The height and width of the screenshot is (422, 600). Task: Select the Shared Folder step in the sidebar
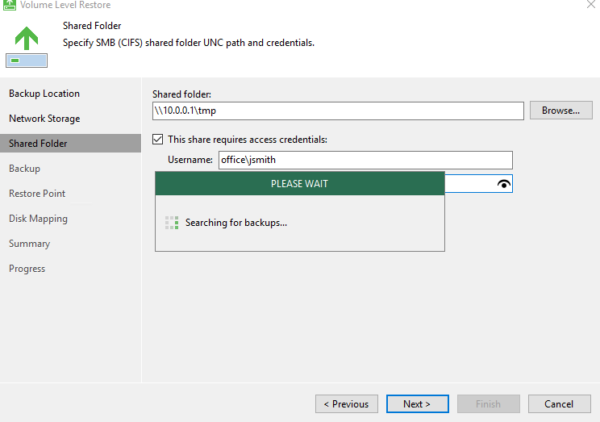pyautogui.click(x=40, y=143)
